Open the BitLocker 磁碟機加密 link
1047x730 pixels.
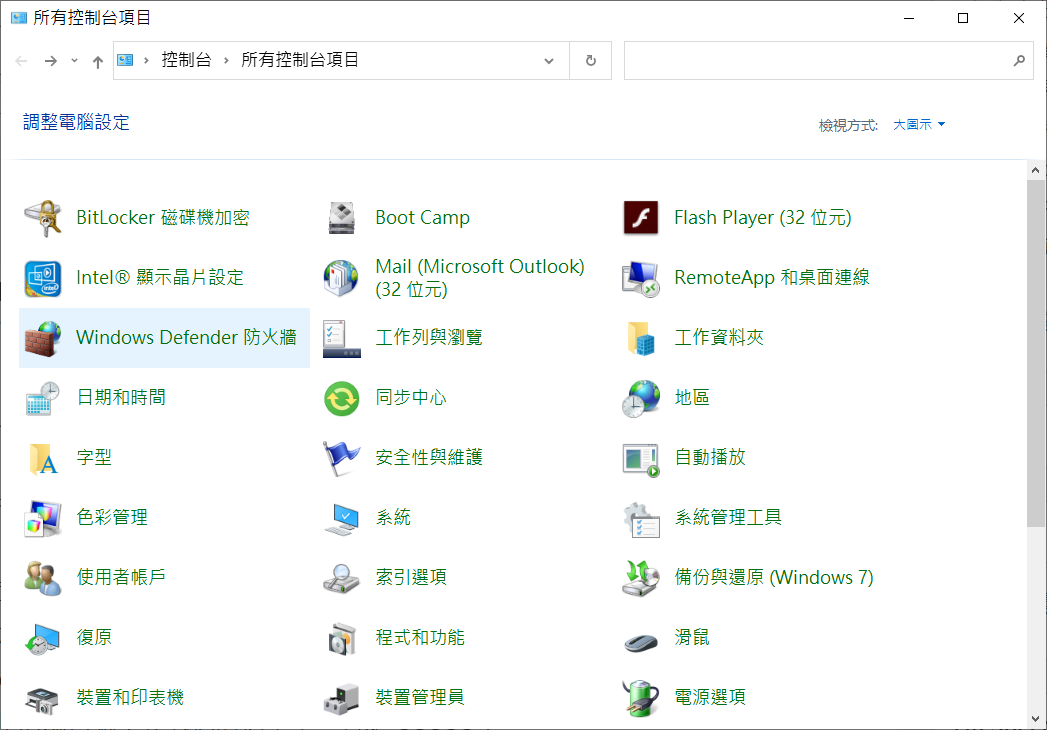click(x=163, y=217)
